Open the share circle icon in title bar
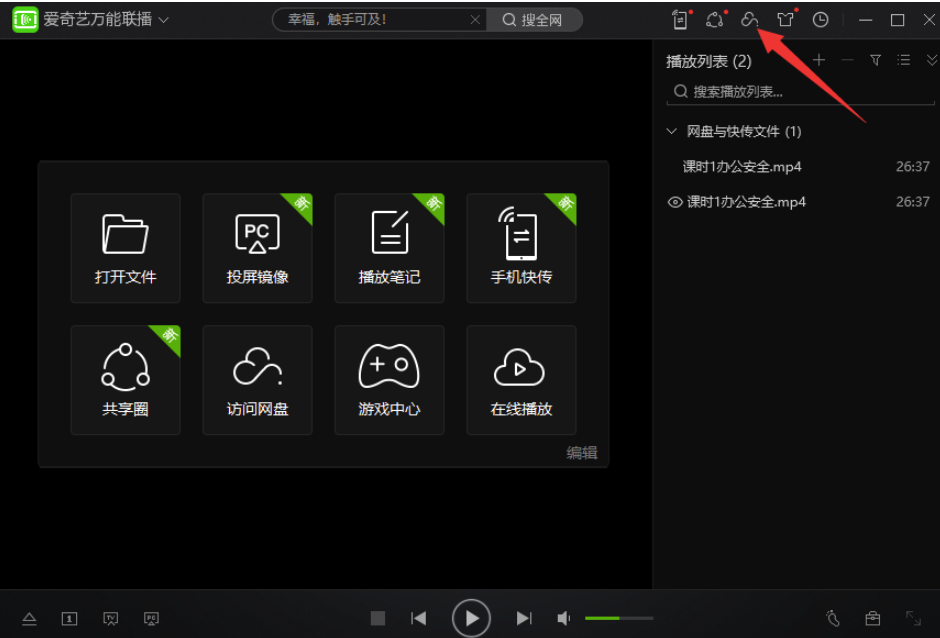The image size is (940, 638). pos(715,19)
